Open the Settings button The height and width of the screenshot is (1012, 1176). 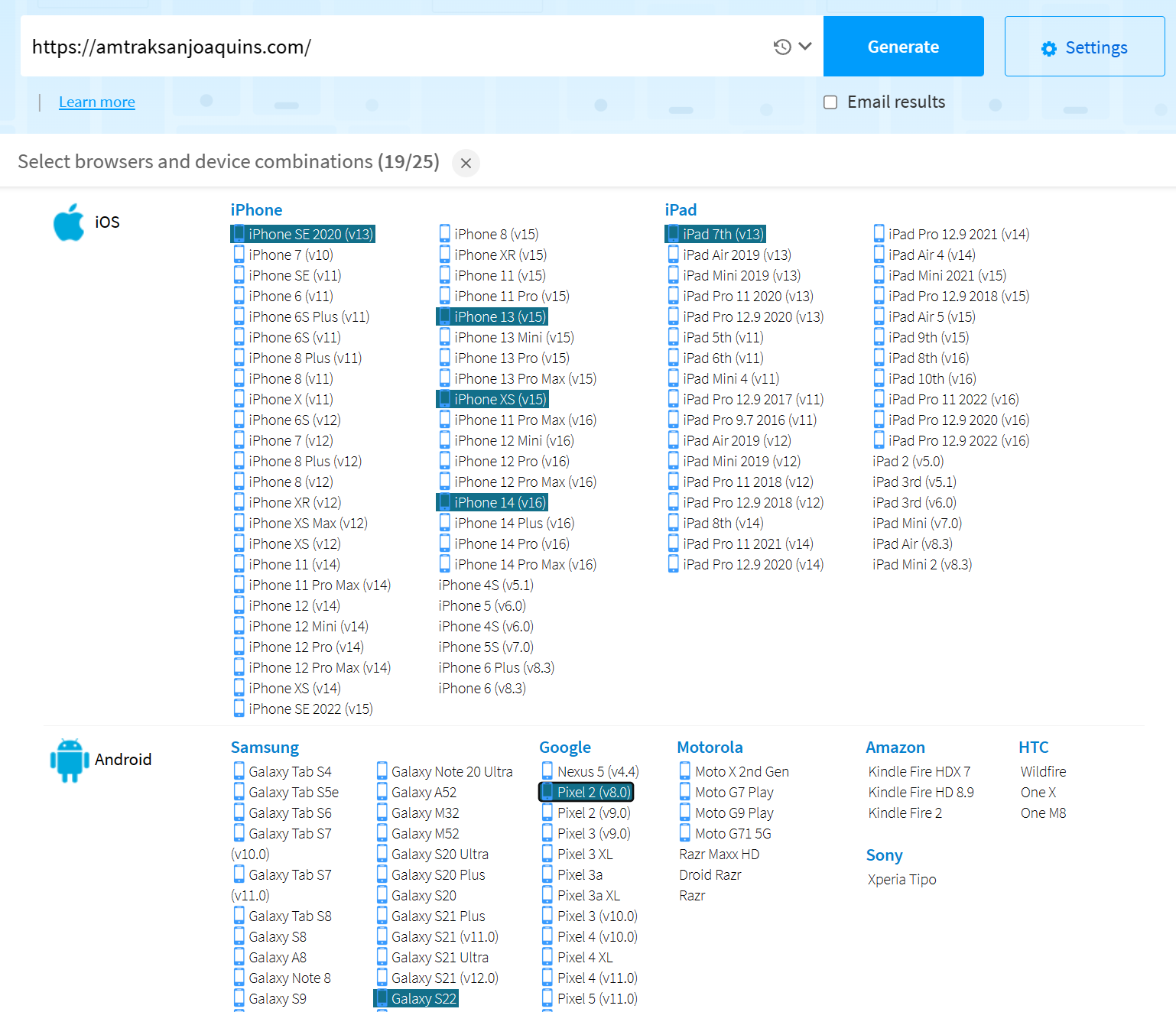1084,47
